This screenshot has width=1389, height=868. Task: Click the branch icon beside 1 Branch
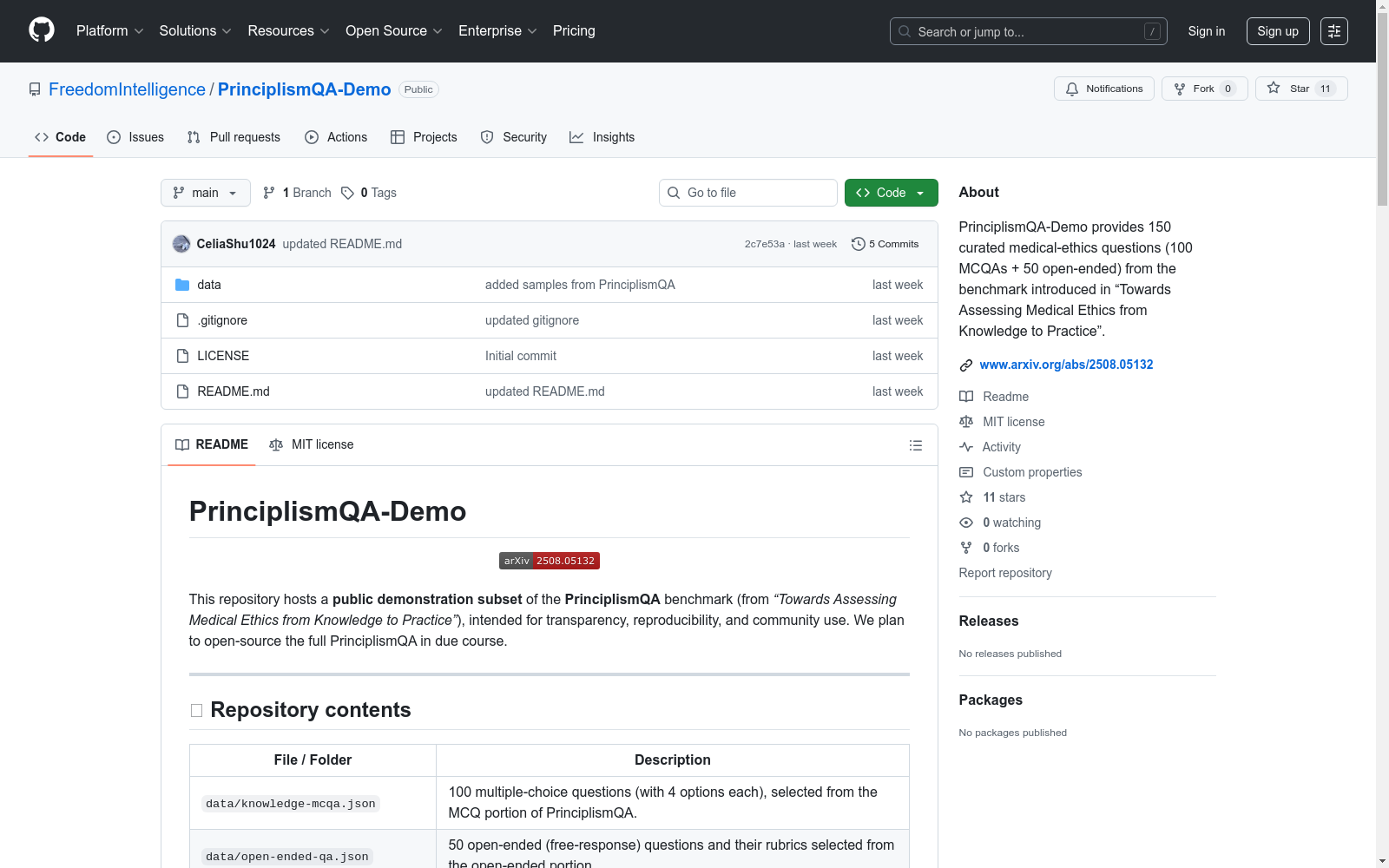tap(269, 193)
